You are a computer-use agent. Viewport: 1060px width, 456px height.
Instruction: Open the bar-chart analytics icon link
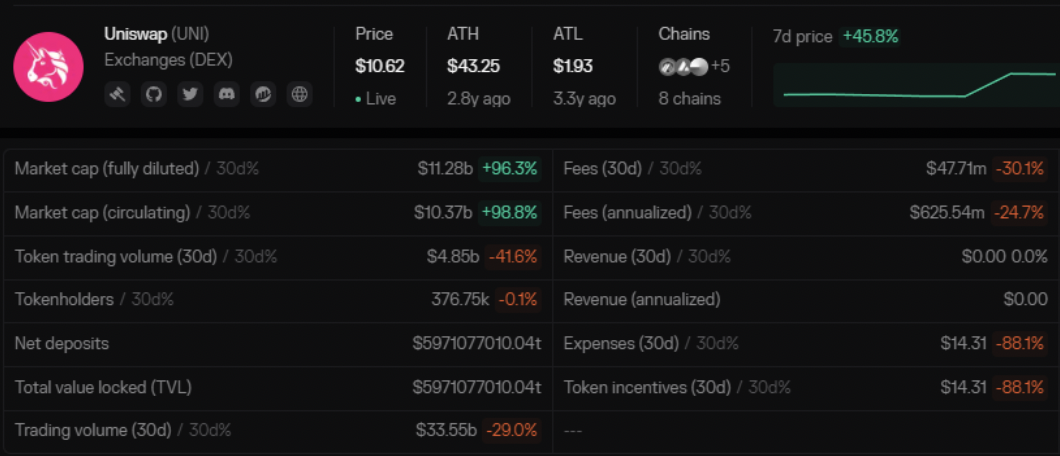(264, 94)
